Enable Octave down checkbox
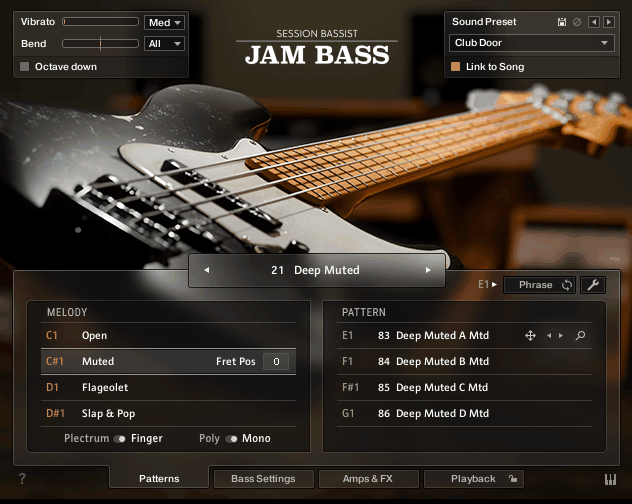 click(25, 67)
